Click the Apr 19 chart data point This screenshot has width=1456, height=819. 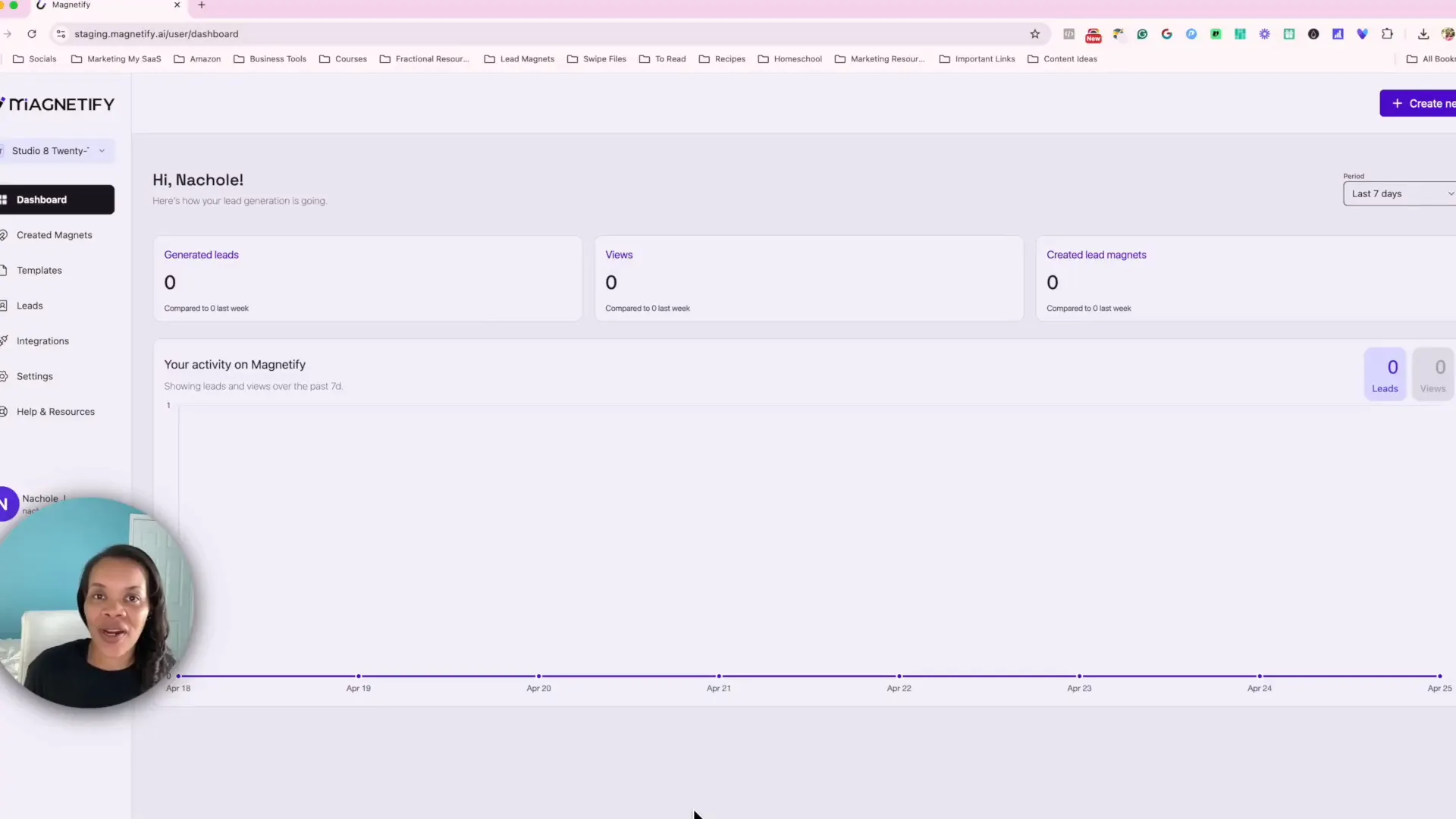click(359, 676)
